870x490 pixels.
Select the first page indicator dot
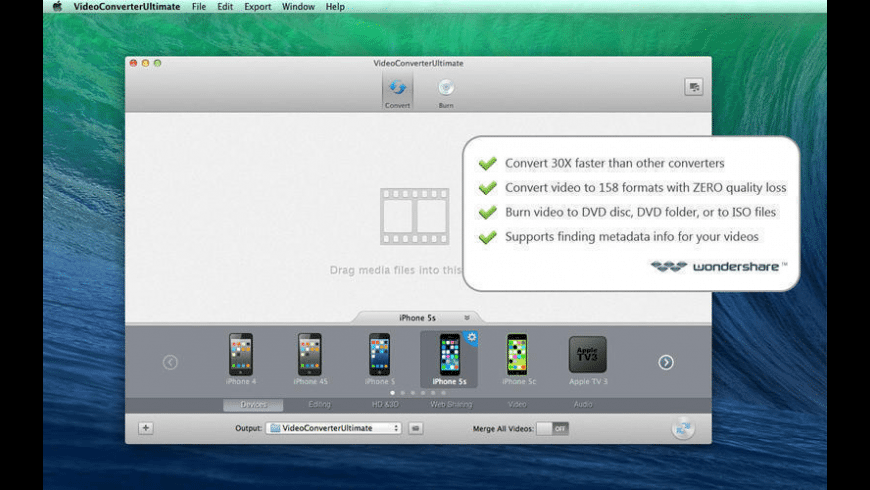[392, 393]
